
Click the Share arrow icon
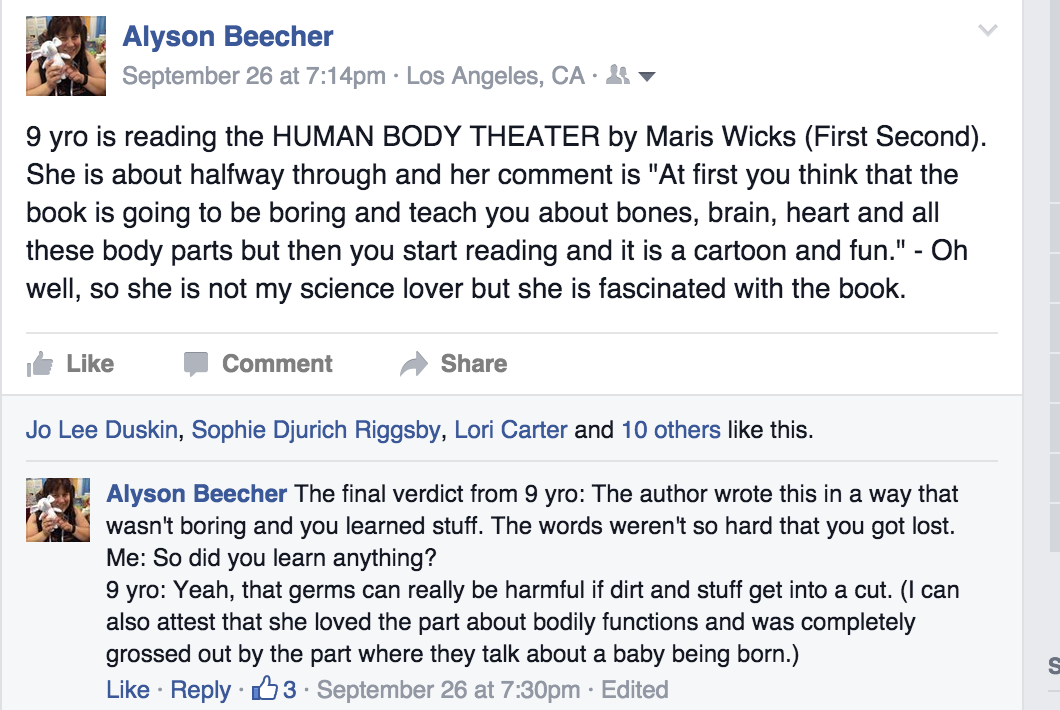pos(414,364)
